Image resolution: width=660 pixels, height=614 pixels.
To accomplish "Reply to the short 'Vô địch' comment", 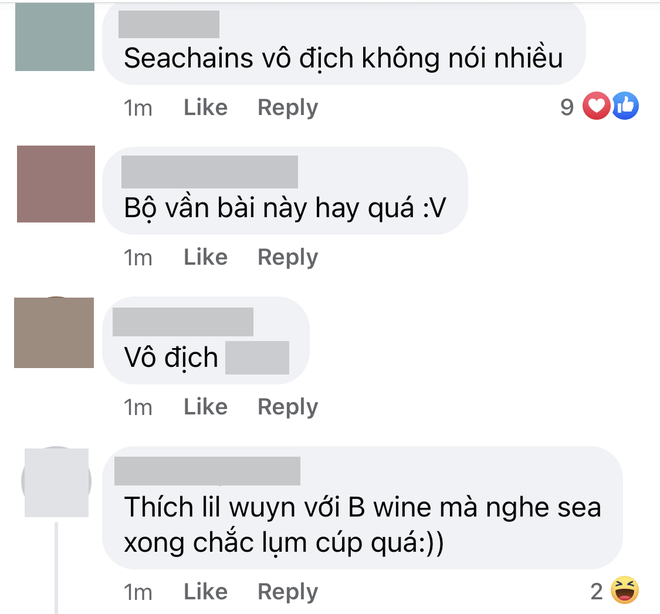I will [x=288, y=407].
